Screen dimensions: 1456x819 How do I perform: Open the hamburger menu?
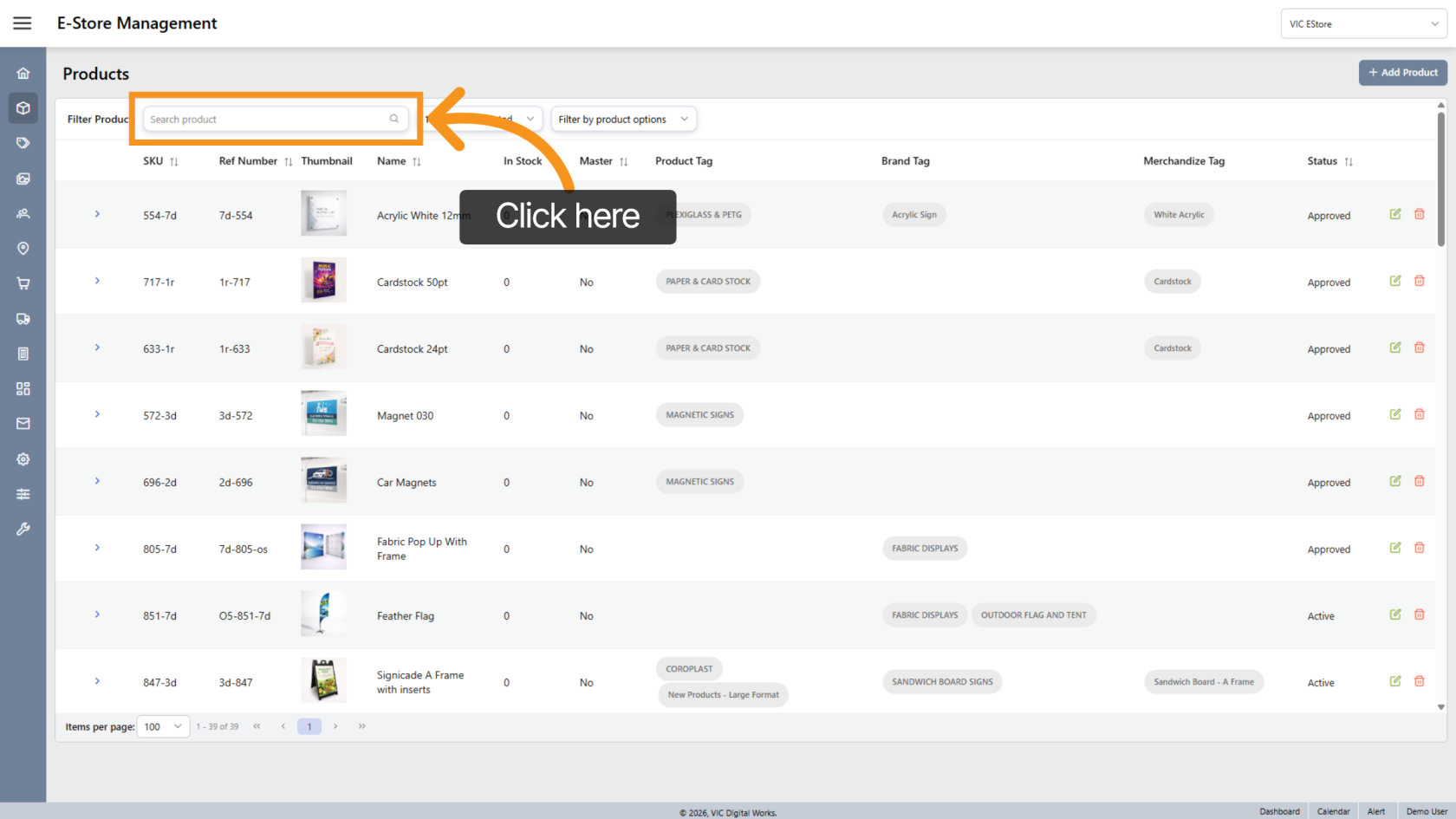[x=23, y=23]
